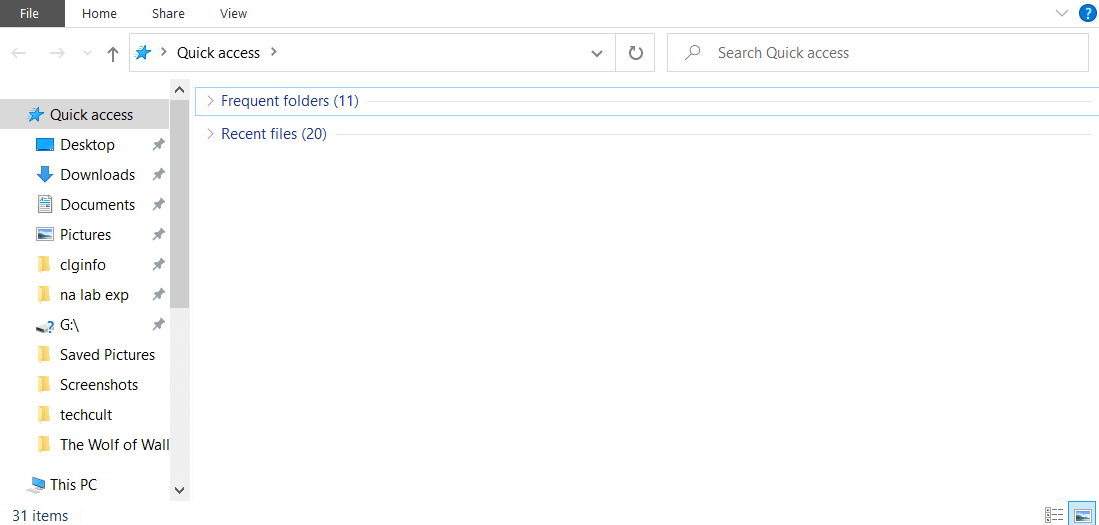This screenshot has height=525, width=1099.
Task: Click the clginfo folder icon
Action: [x=44, y=265]
